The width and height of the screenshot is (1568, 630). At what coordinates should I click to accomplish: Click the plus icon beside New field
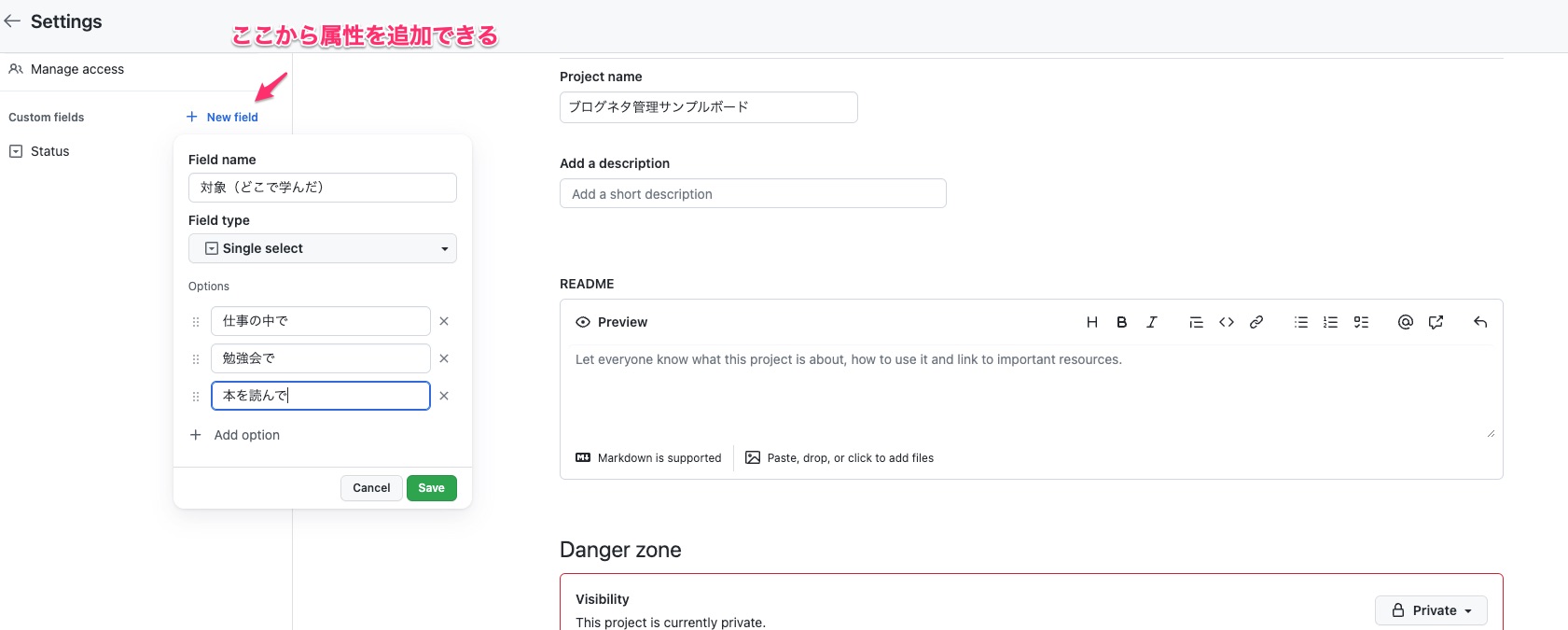(192, 117)
